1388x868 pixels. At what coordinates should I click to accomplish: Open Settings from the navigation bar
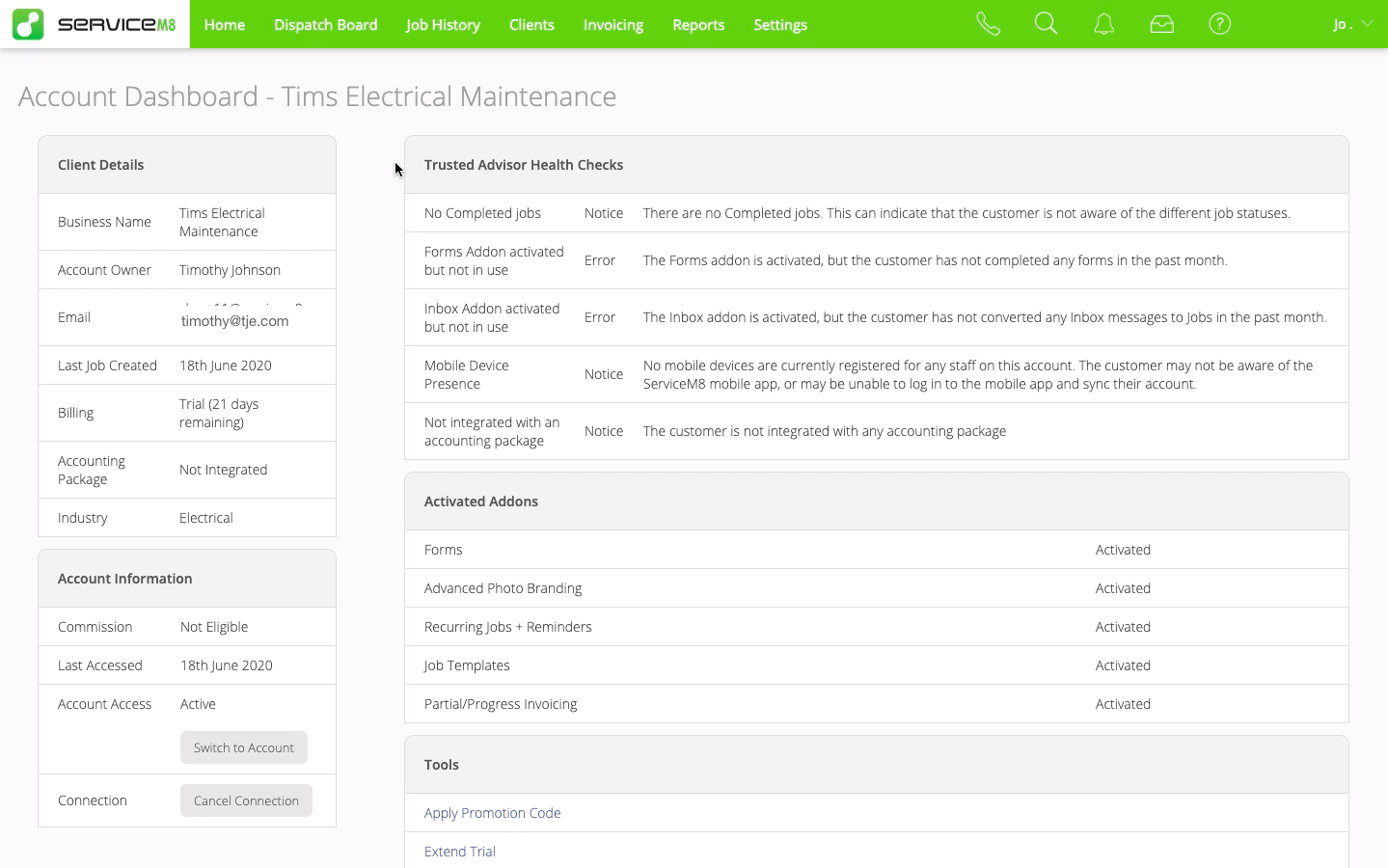pos(779,25)
